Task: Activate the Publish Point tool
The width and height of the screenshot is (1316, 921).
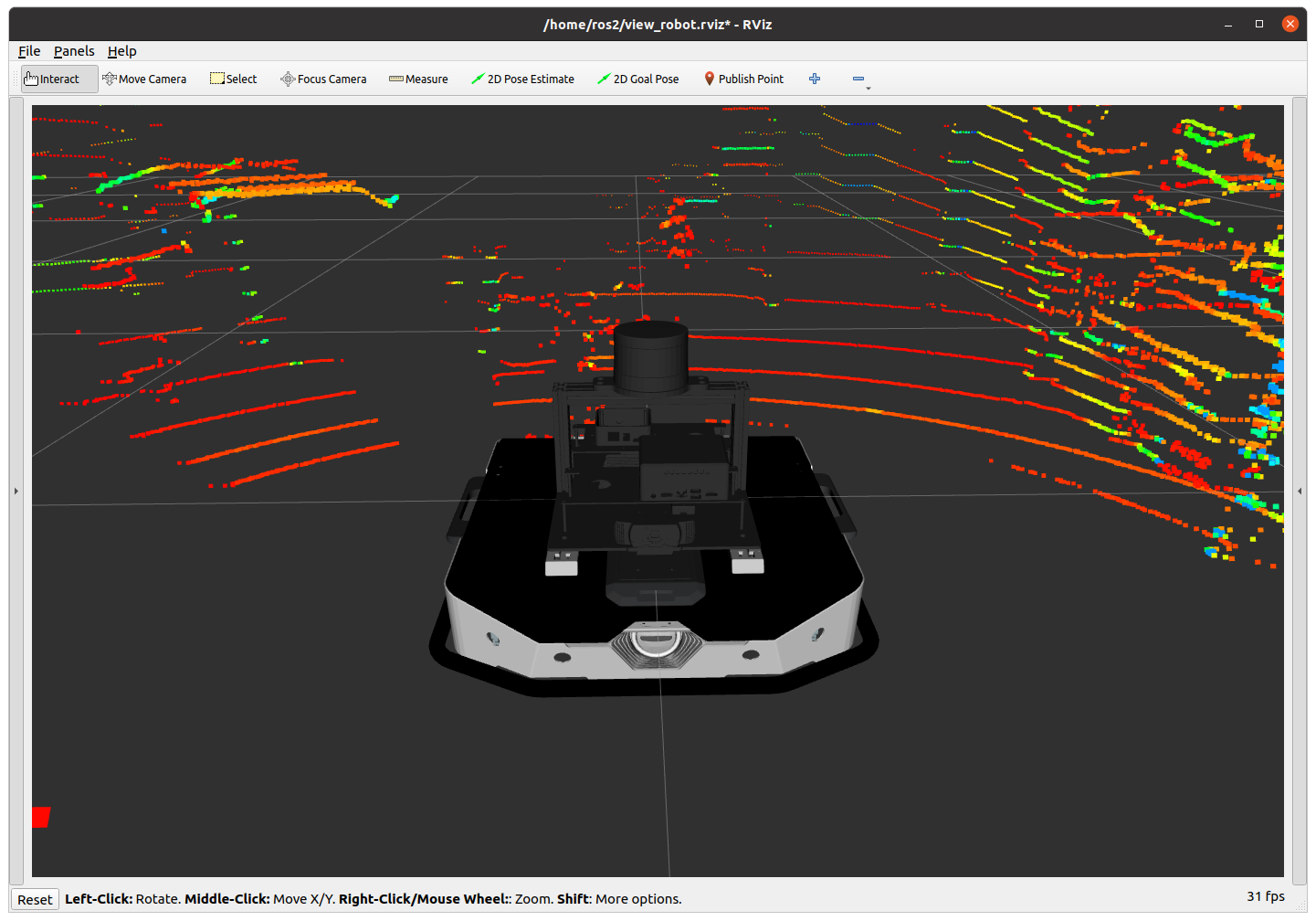Action: click(x=743, y=79)
